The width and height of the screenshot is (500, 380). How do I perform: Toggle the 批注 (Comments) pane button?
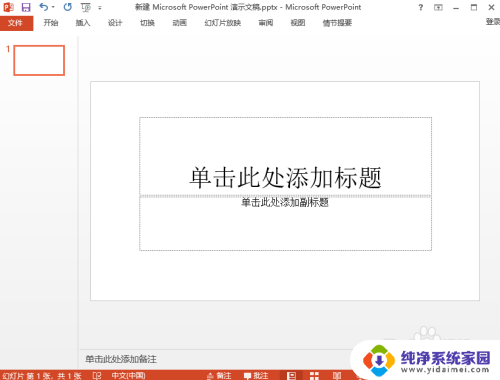click(x=256, y=376)
